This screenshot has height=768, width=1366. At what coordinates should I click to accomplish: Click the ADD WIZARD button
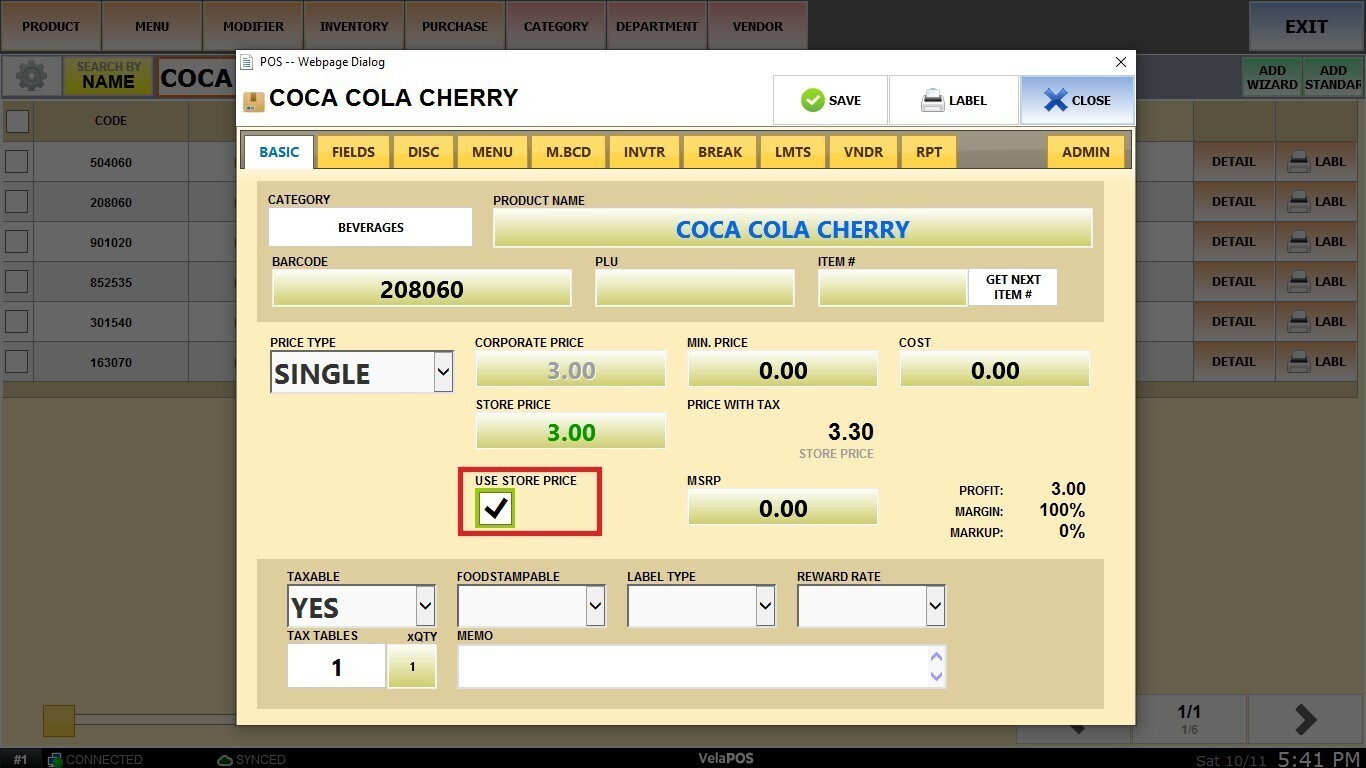pos(1272,77)
